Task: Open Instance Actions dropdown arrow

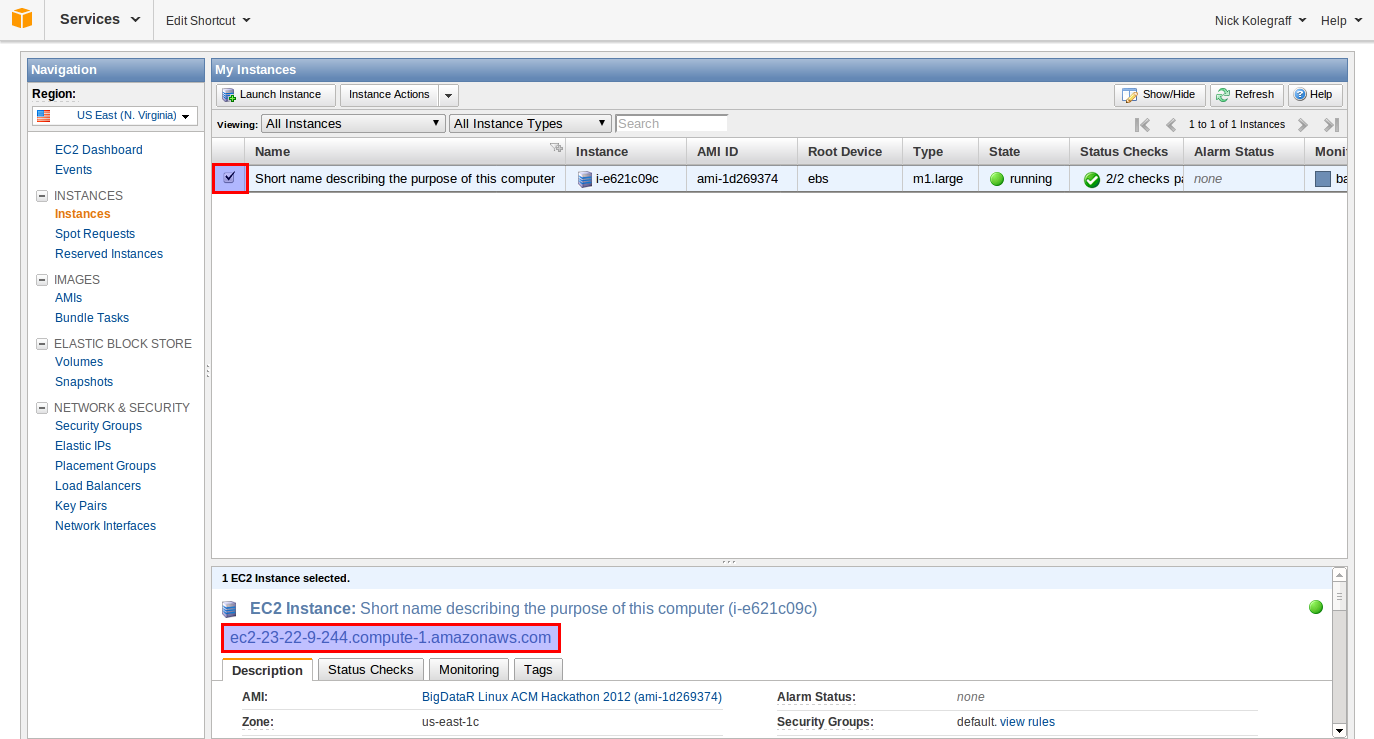Action: pos(449,96)
